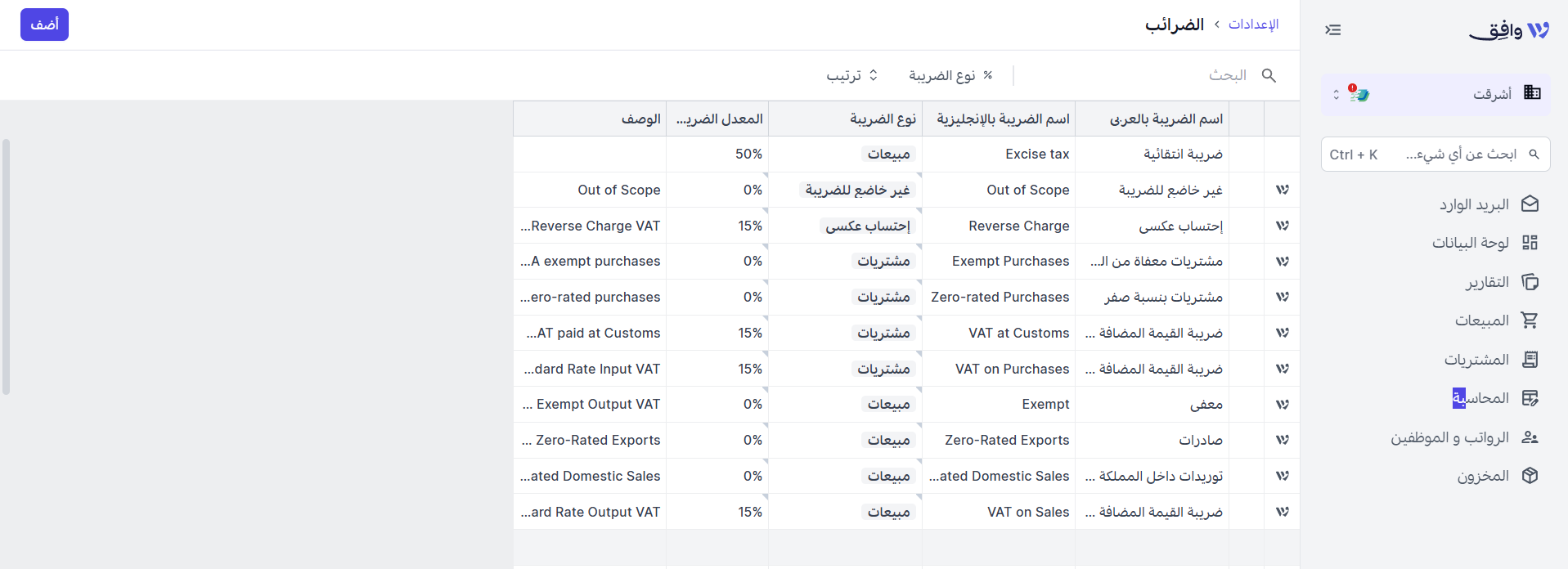This screenshot has width=1568, height=569.
Task: Open the tax type (نوع الضريبة) filter
Action: pos(951,75)
